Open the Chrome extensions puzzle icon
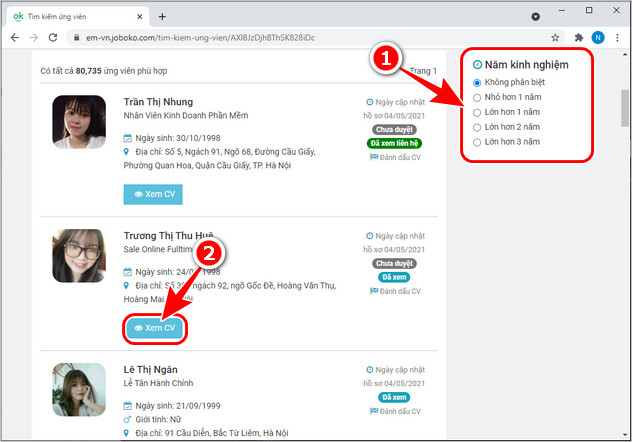Screen dimensions: 632x442 577,37
